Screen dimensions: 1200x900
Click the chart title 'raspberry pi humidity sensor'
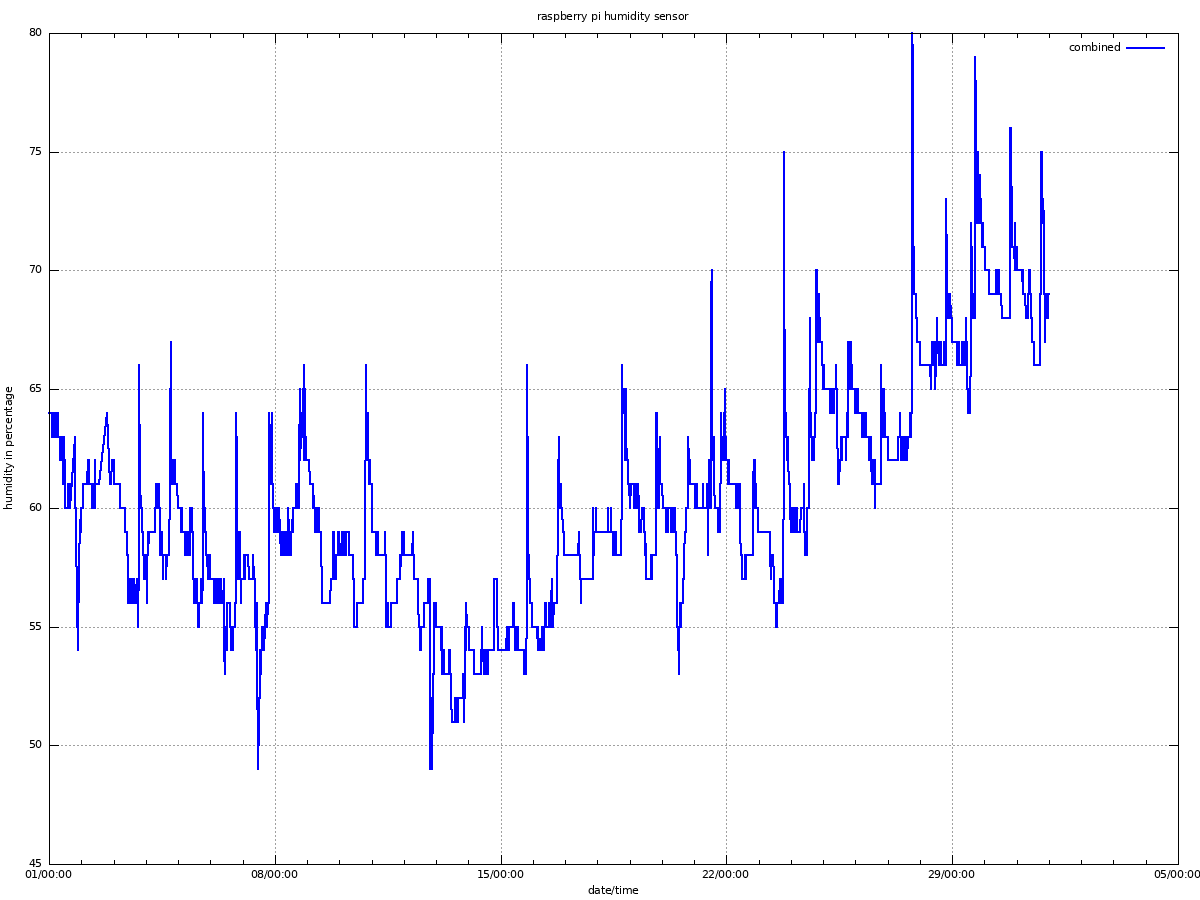612,16
